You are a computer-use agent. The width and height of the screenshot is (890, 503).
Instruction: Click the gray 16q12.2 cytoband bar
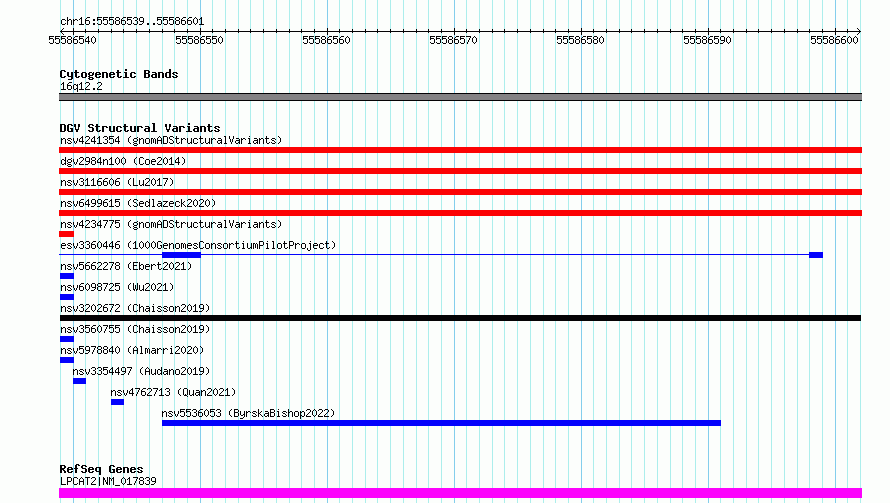pyautogui.click(x=460, y=97)
